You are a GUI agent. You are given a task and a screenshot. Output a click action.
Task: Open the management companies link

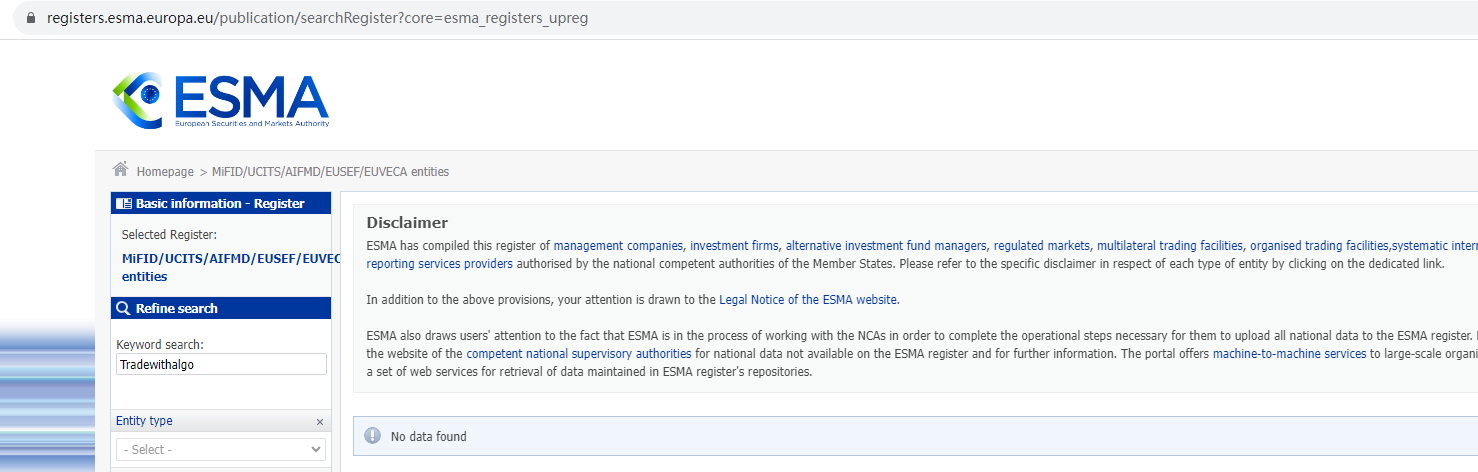(618, 246)
